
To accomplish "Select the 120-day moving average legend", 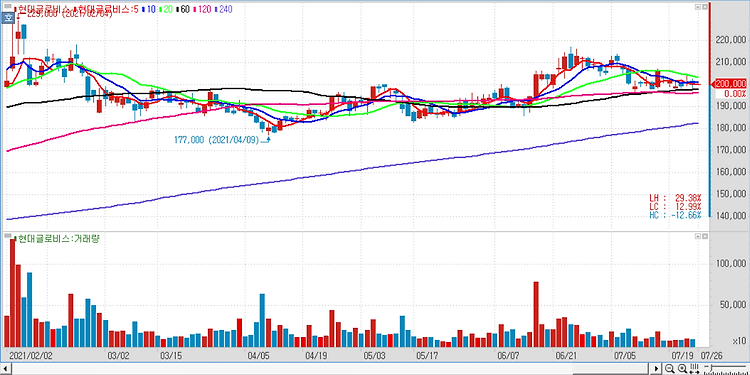I will [x=202, y=10].
